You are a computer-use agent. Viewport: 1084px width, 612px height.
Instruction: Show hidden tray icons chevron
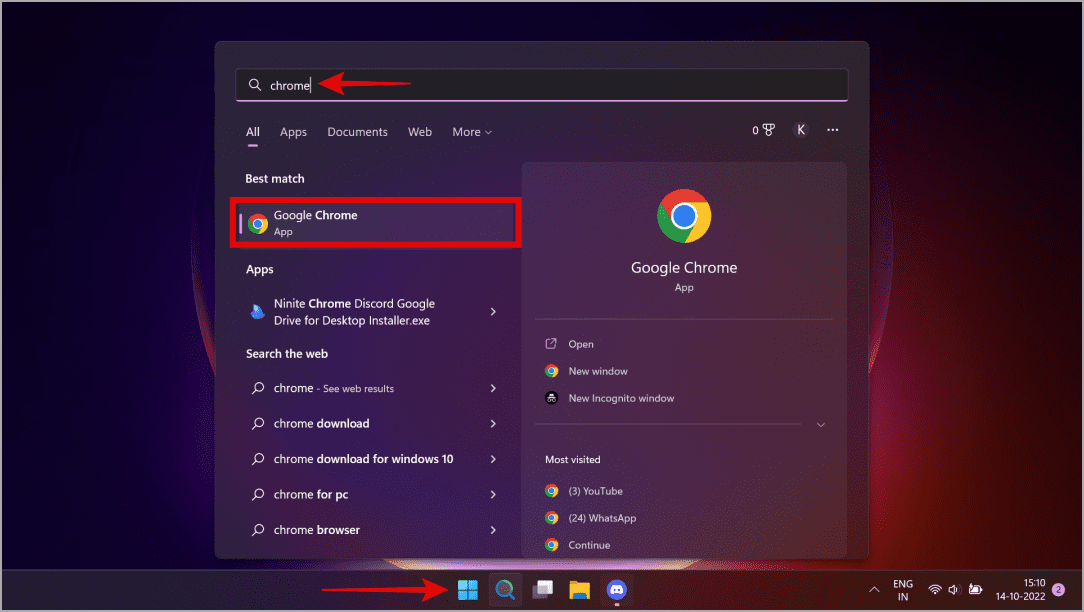874,590
